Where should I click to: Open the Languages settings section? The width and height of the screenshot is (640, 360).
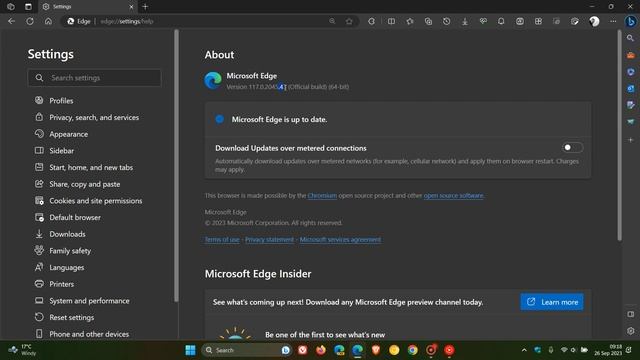tap(67, 267)
